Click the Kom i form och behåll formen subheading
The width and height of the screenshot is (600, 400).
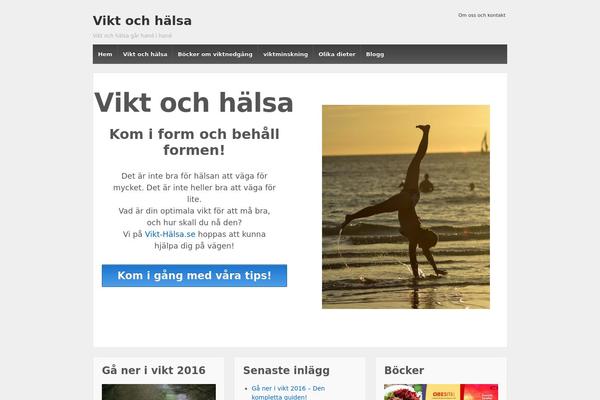(x=194, y=142)
